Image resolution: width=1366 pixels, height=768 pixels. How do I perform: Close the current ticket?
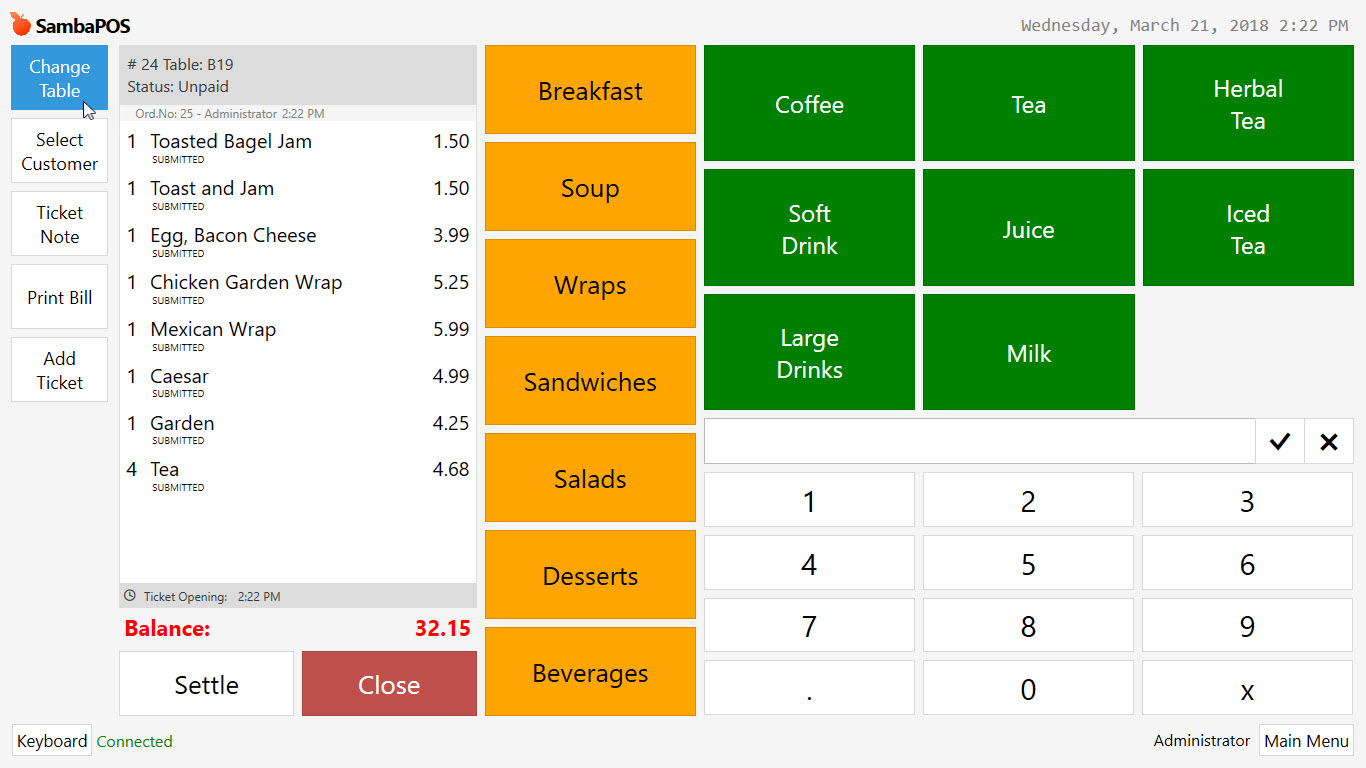coord(389,684)
